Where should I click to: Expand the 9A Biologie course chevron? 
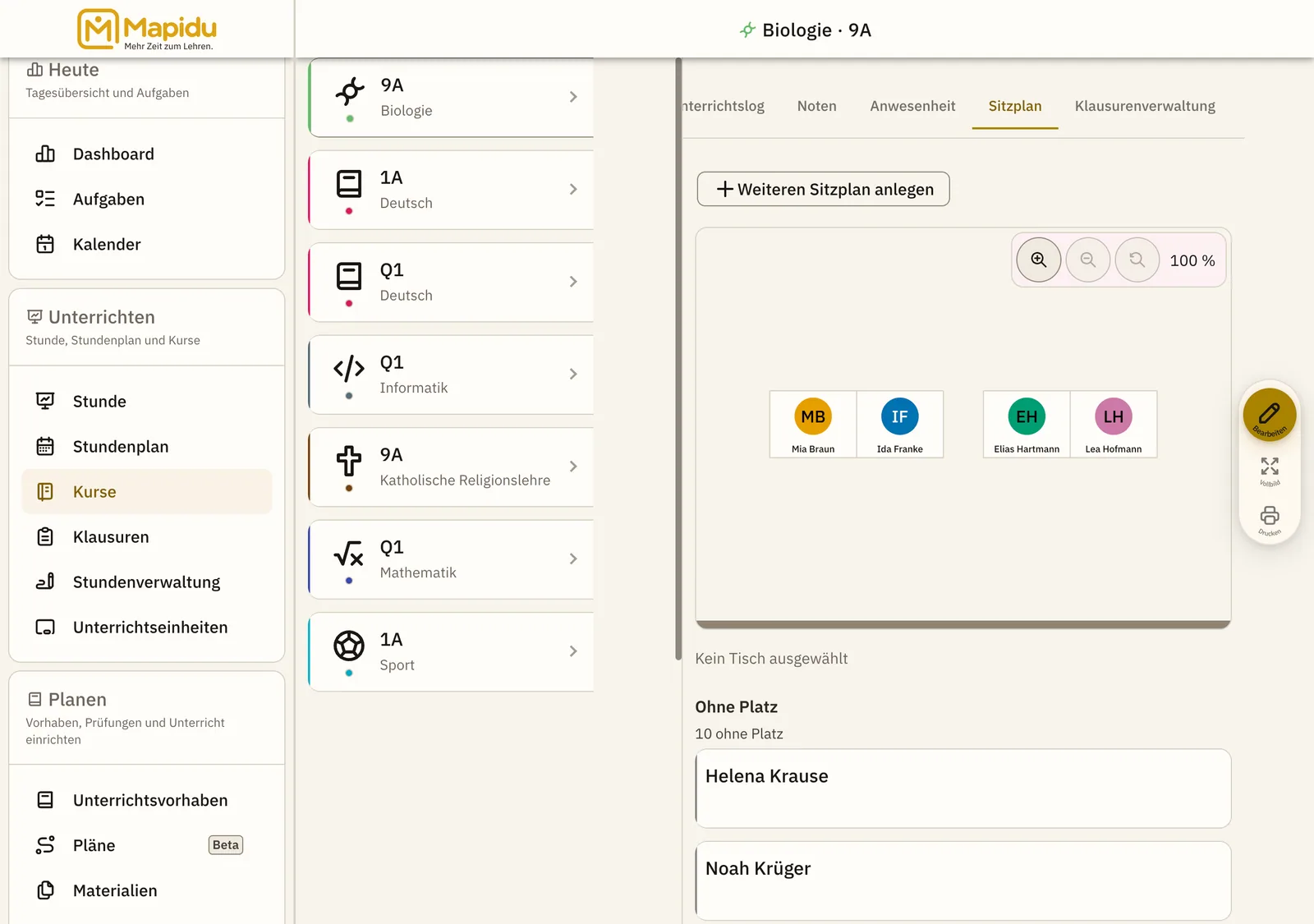[573, 97]
